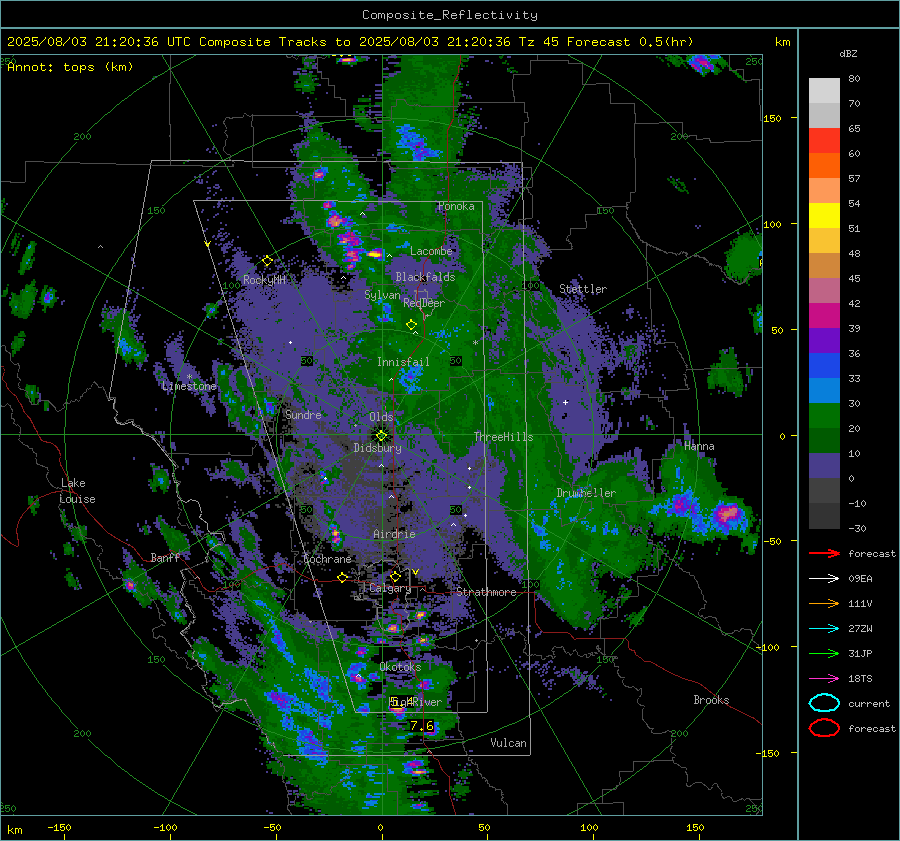Click the green 31JP arrow legend icon

pyautogui.click(x=824, y=653)
